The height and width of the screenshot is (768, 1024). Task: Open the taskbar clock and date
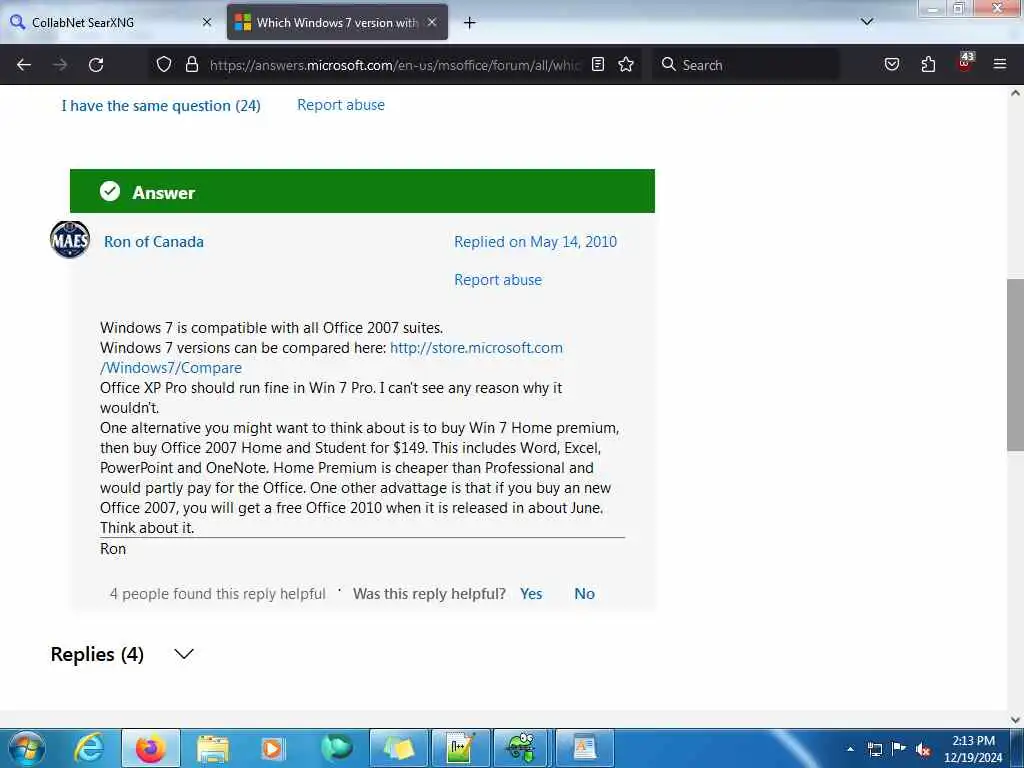click(x=973, y=749)
